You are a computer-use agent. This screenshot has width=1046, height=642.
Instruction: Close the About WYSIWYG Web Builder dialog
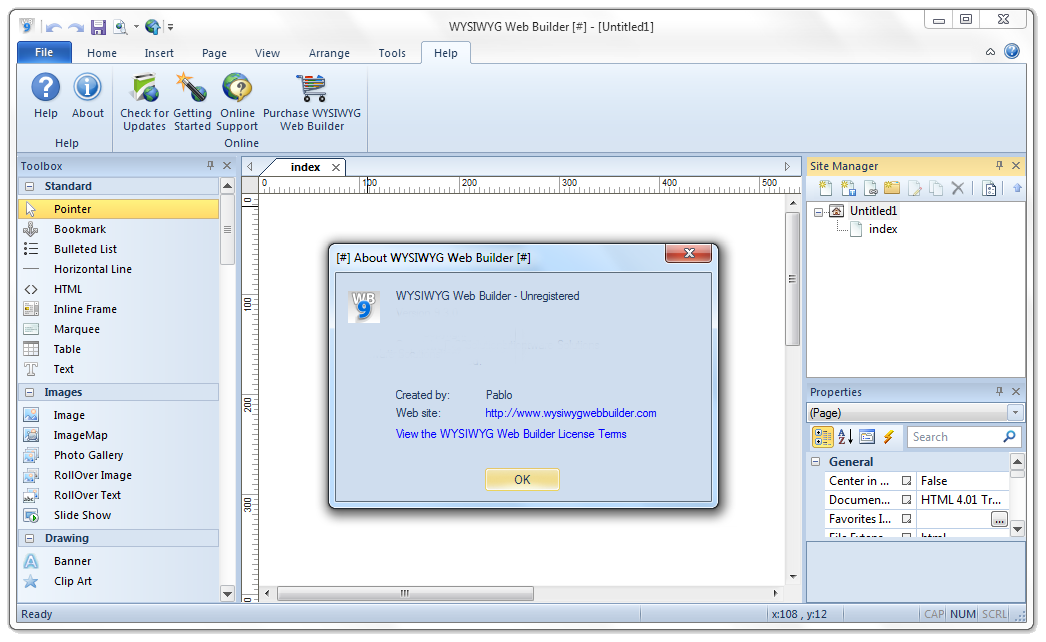click(x=688, y=253)
